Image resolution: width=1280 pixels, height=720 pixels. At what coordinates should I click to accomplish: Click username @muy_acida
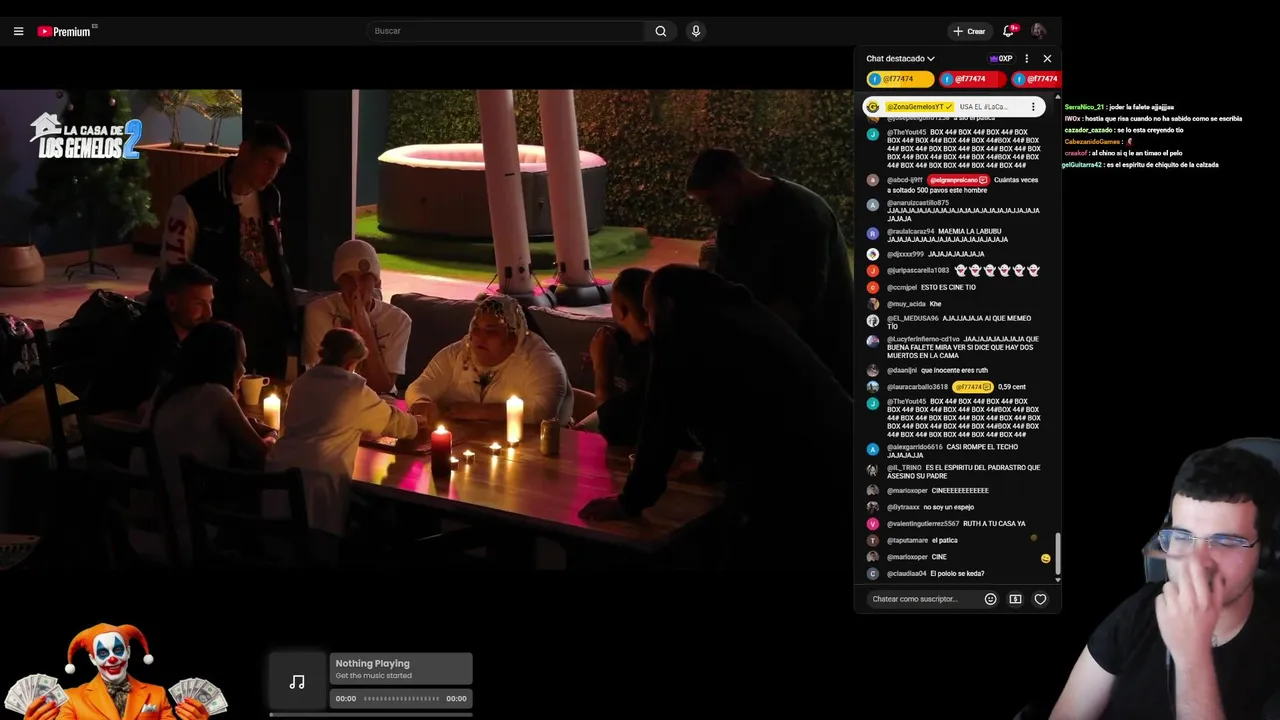(x=906, y=304)
